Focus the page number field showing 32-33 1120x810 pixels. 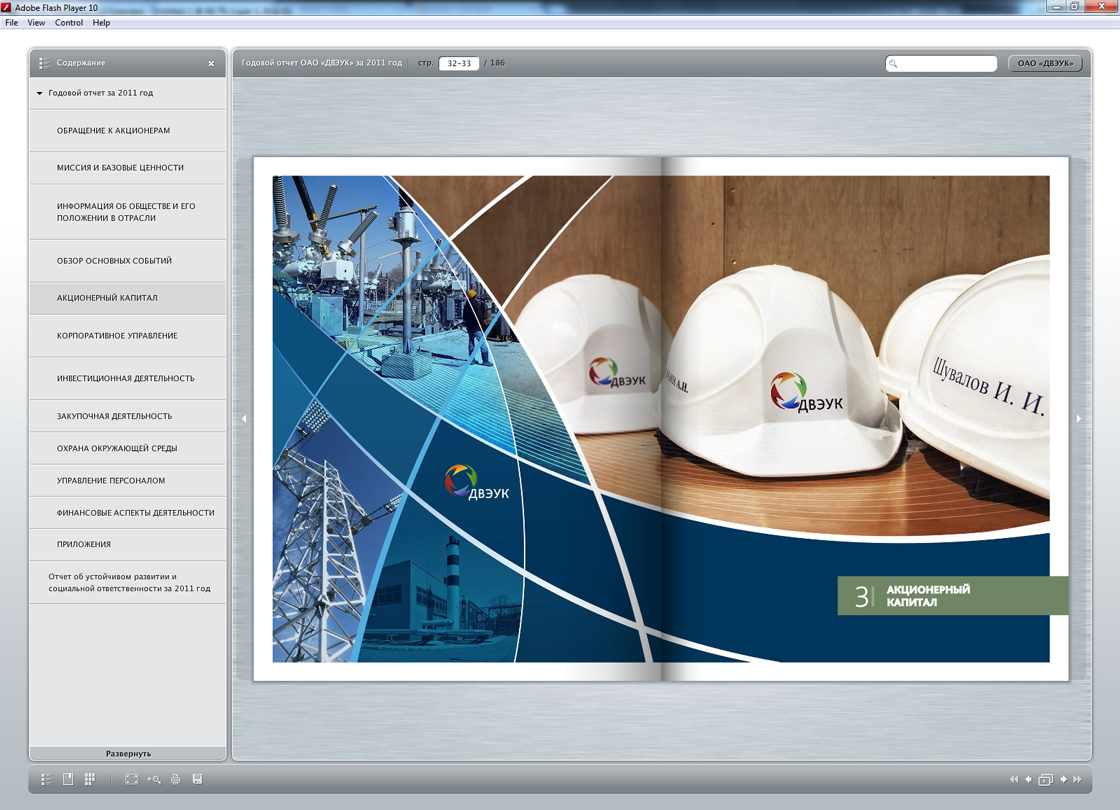pyautogui.click(x=459, y=64)
